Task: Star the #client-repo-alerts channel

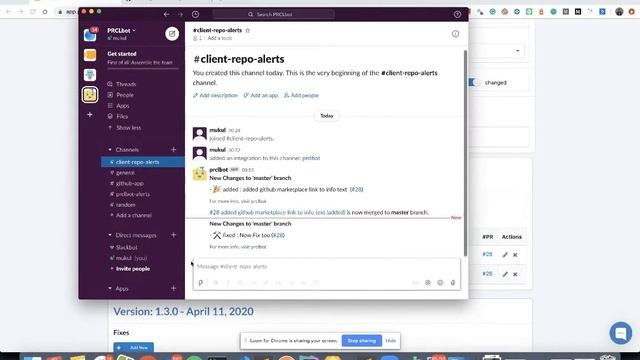Action: pyautogui.click(x=247, y=30)
